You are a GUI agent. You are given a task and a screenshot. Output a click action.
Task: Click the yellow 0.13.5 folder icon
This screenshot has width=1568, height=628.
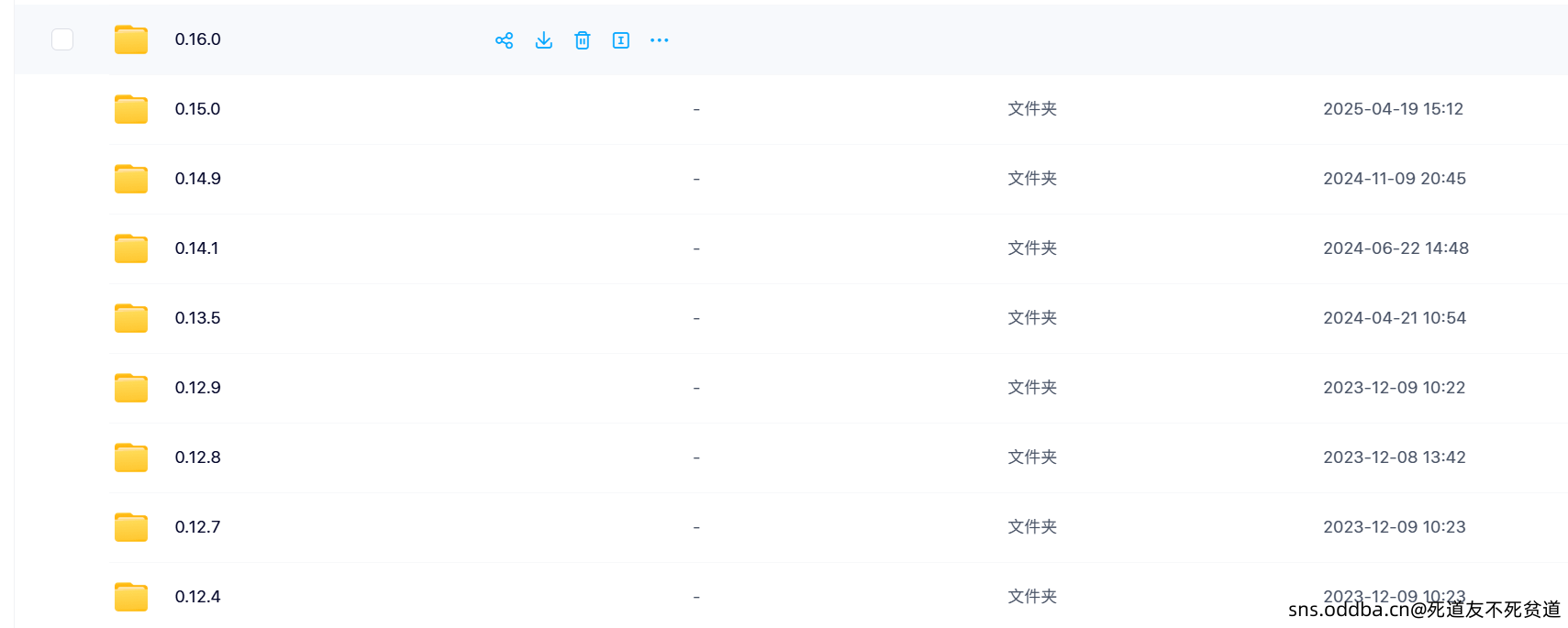point(131,318)
